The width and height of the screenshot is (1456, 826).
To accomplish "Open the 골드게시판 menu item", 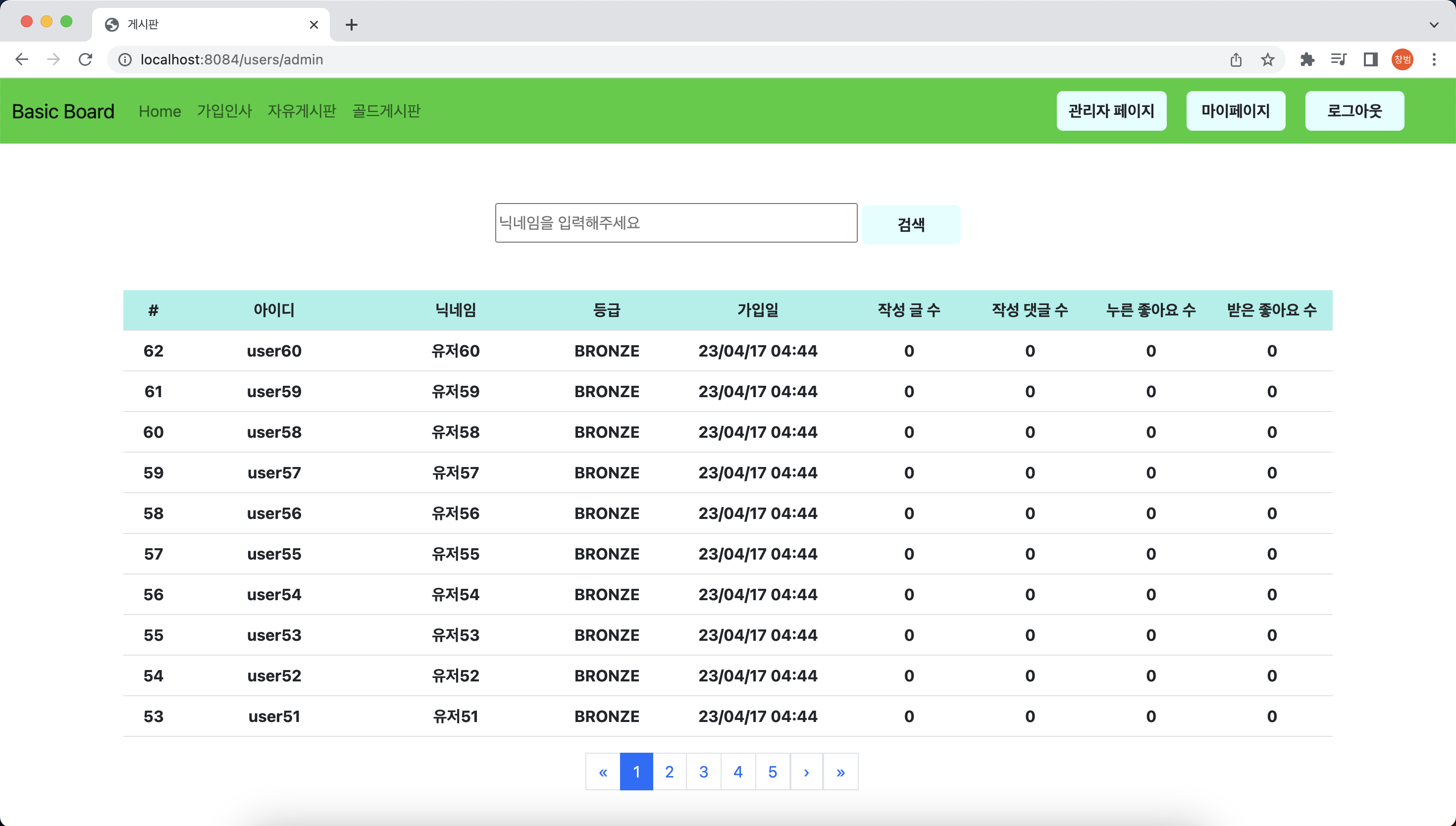I will click(386, 110).
